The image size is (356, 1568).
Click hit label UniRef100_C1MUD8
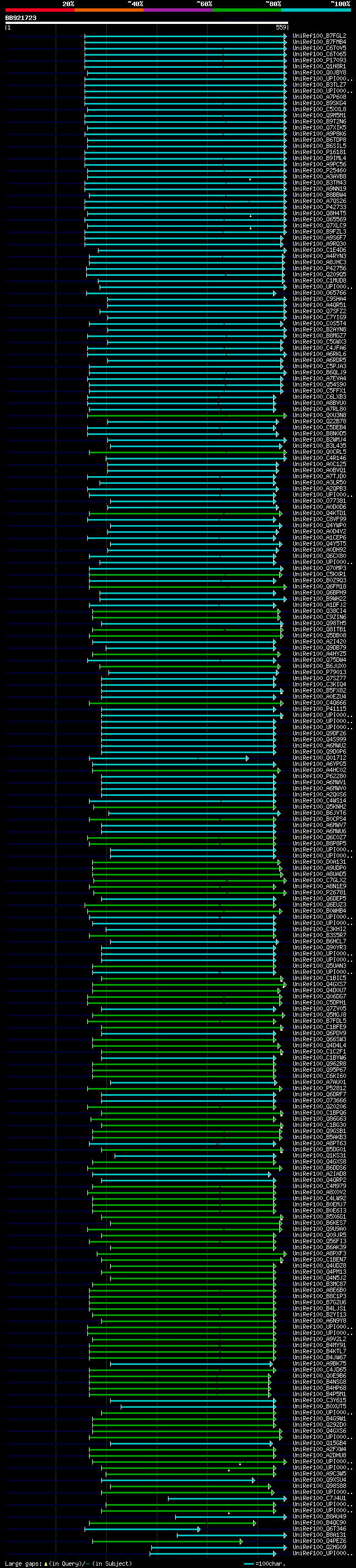tap(319, 280)
